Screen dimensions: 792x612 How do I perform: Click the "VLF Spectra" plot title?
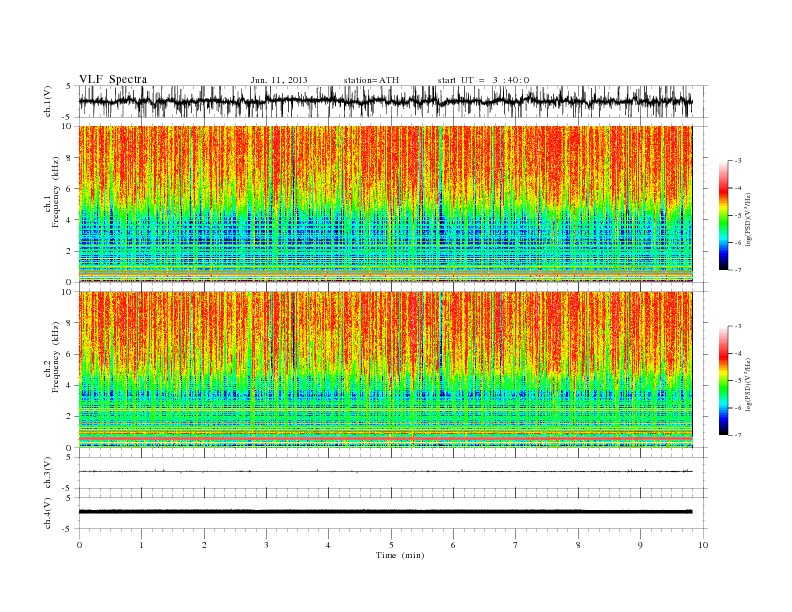tap(113, 79)
